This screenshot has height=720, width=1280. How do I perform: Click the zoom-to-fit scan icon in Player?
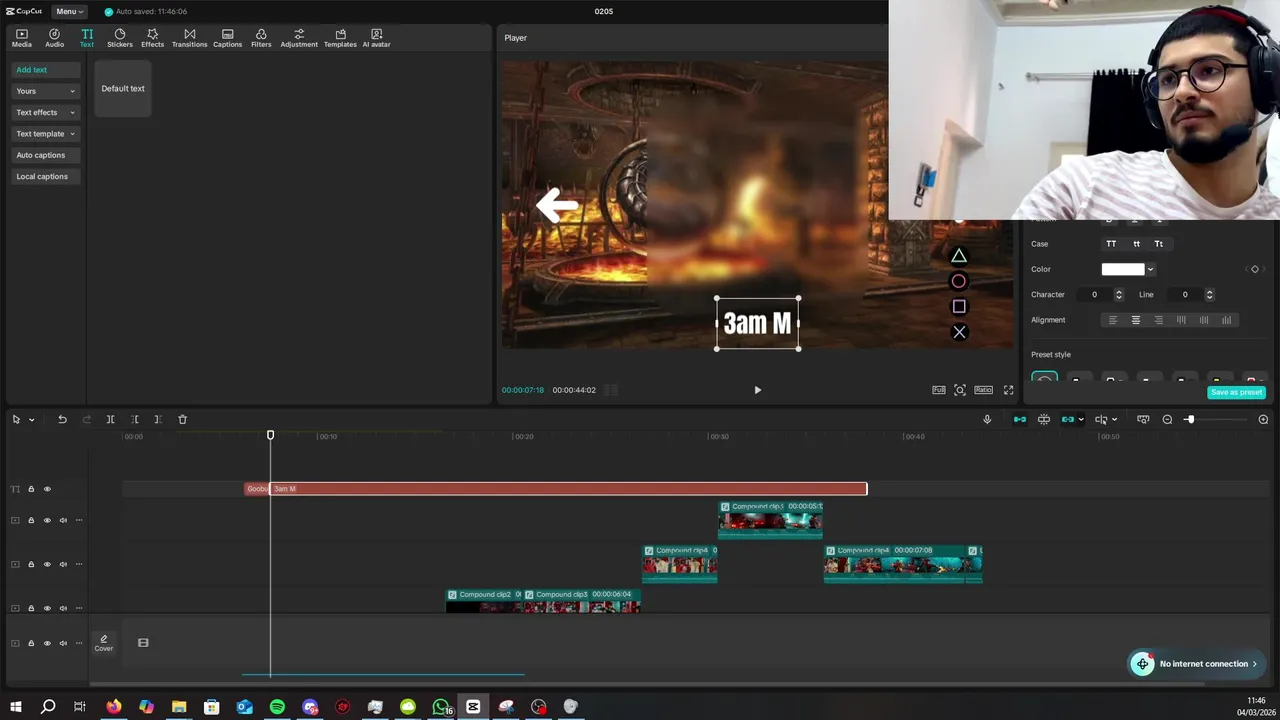click(960, 390)
